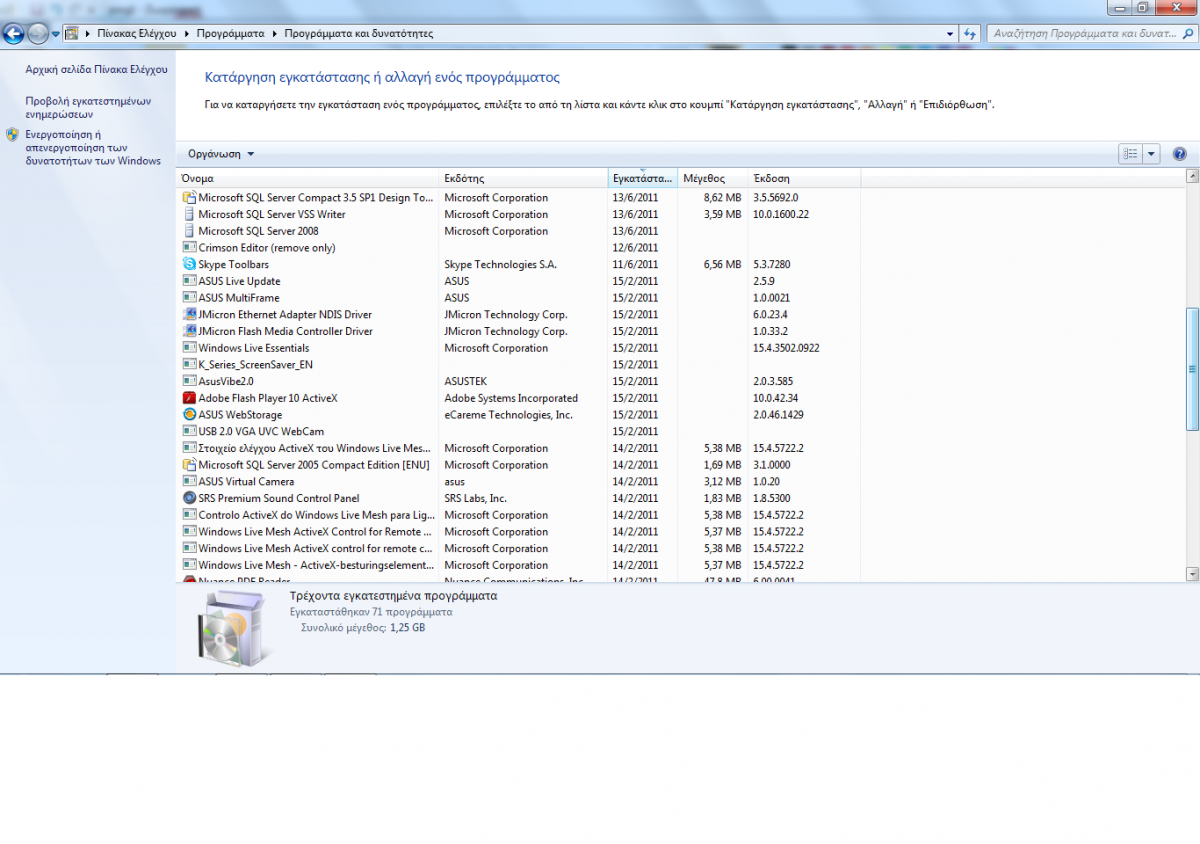Click the ASUS Virtual Camera icon

pos(190,481)
